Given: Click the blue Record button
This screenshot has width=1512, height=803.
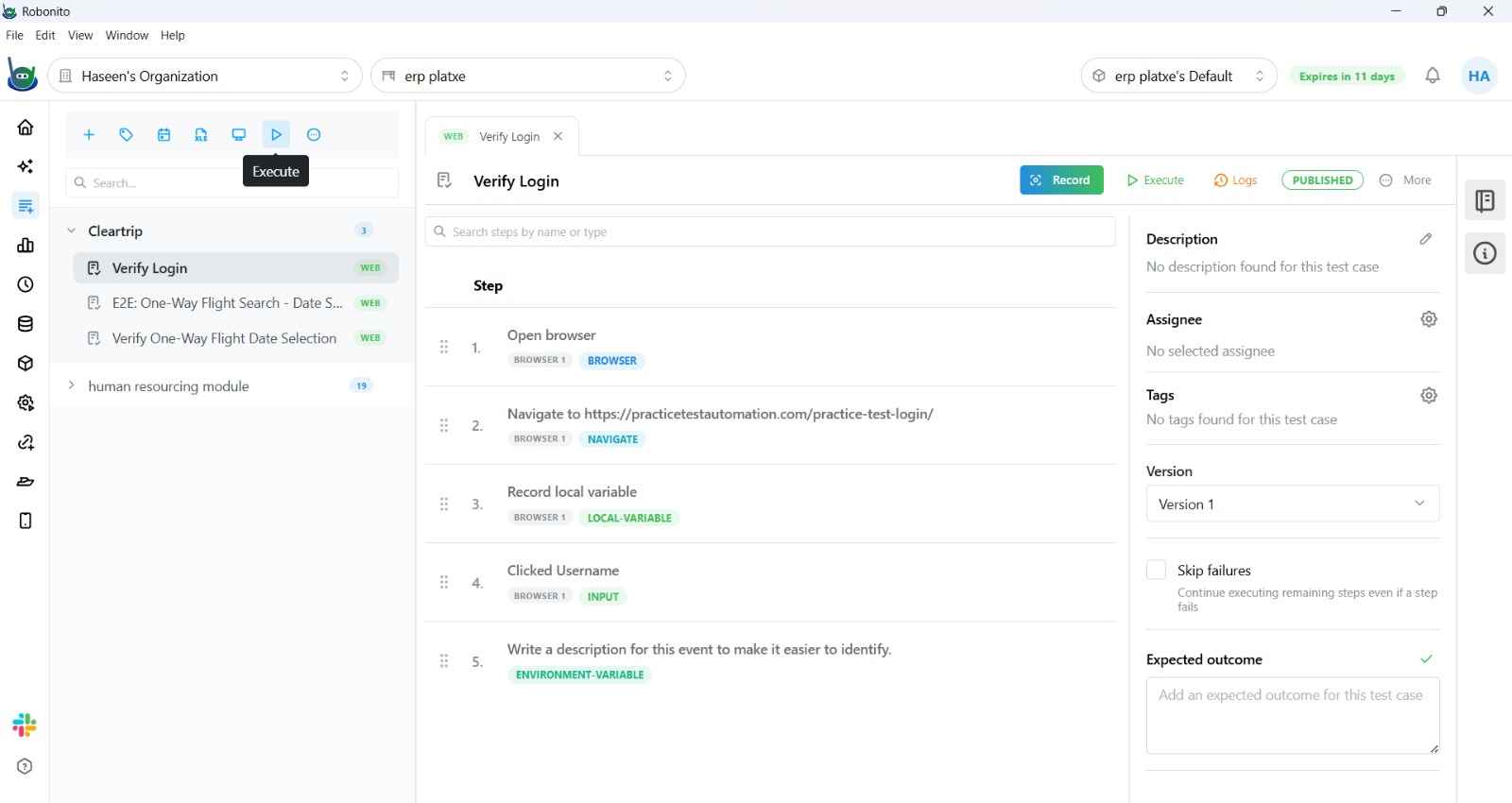Looking at the screenshot, I should pos(1061,180).
